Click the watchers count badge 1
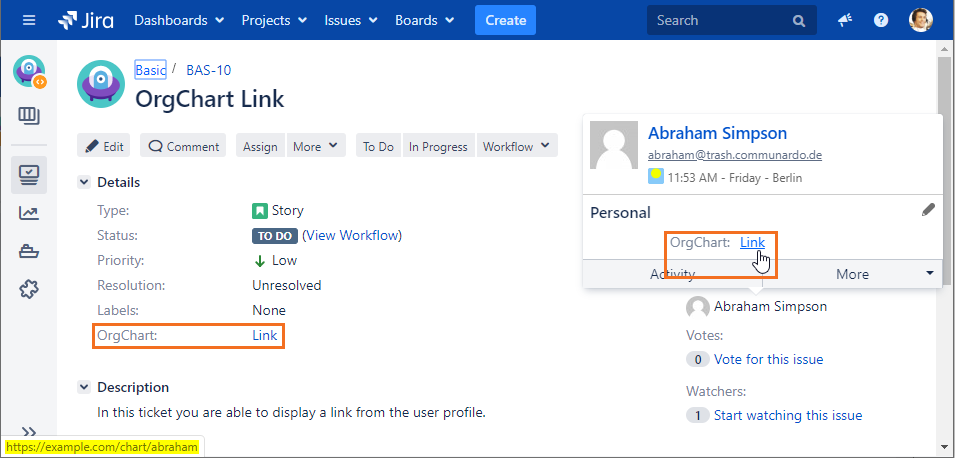This screenshot has height=458, width=955. pyautogui.click(x=697, y=415)
